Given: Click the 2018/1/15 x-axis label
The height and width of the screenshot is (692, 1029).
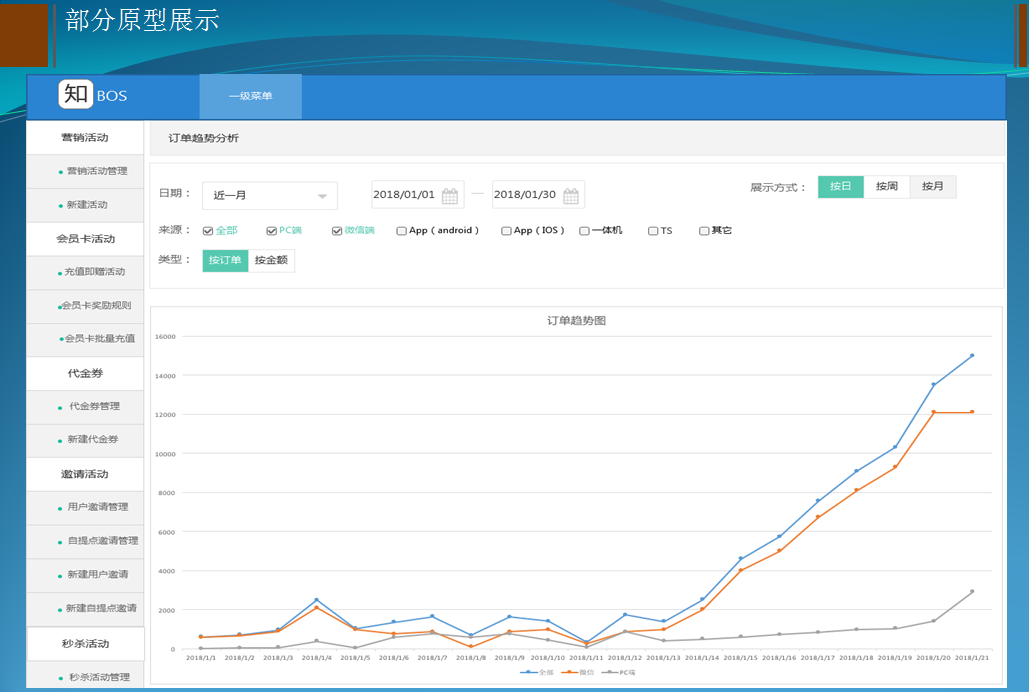Looking at the screenshot, I should pyautogui.click(x=740, y=658).
